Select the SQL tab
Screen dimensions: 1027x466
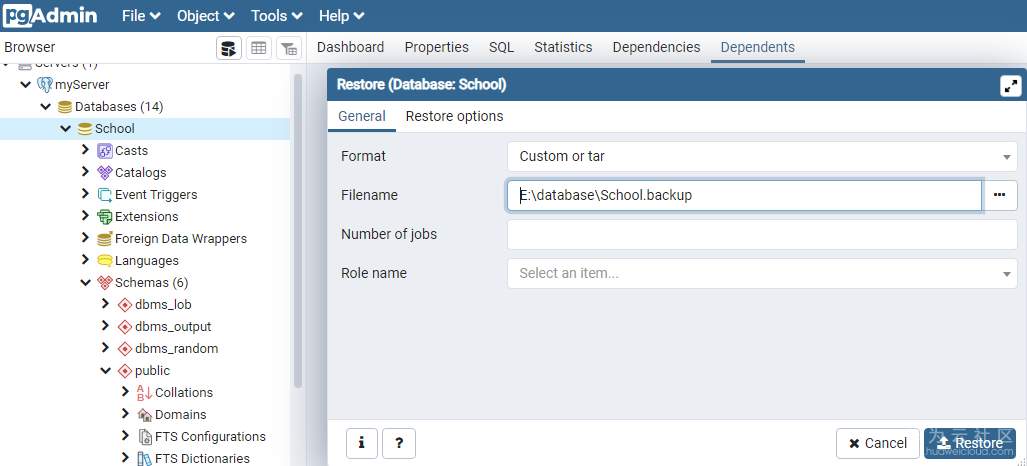tap(501, 47)
